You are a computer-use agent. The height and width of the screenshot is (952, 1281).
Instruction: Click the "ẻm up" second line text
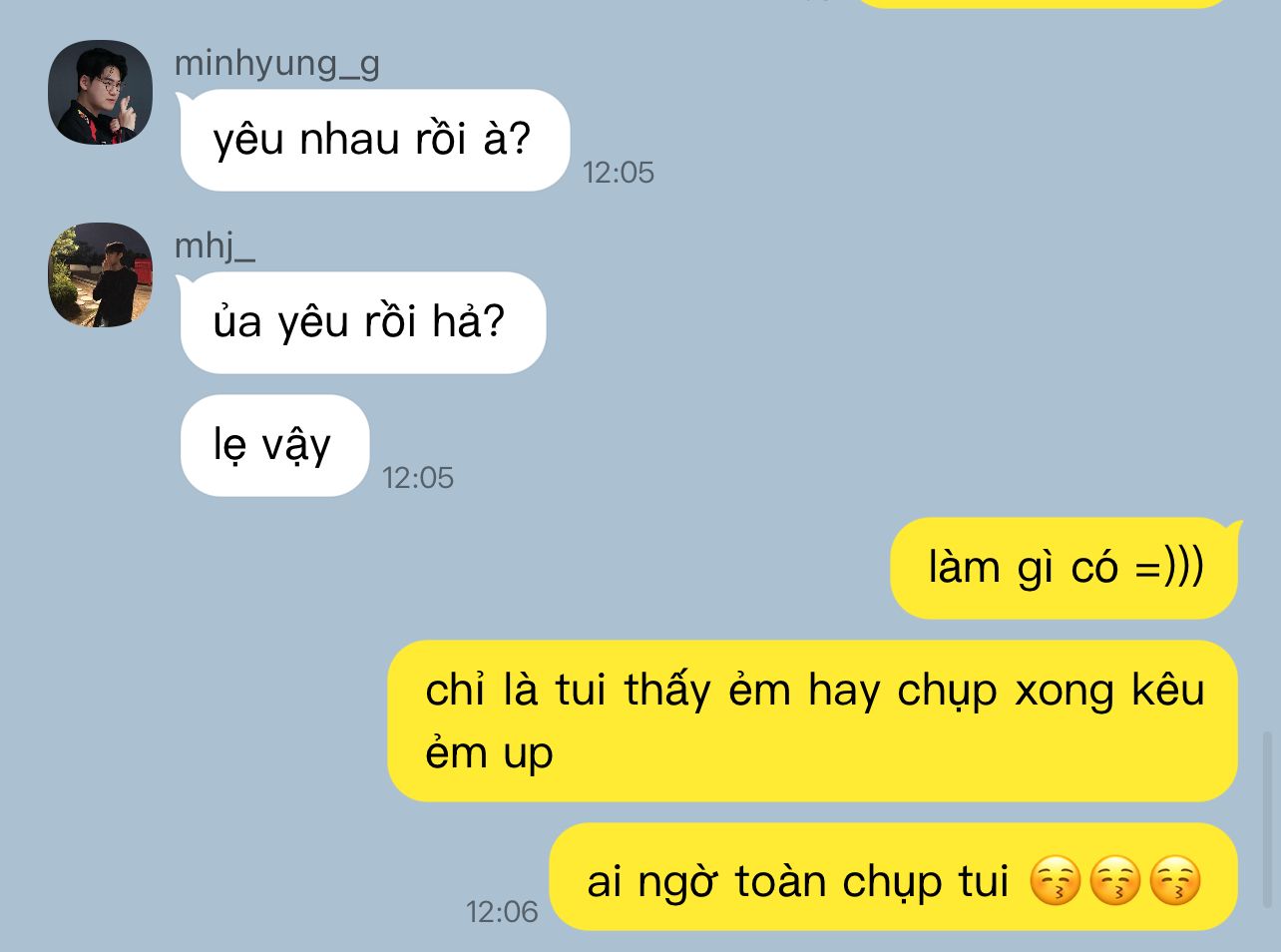[489, 753]
